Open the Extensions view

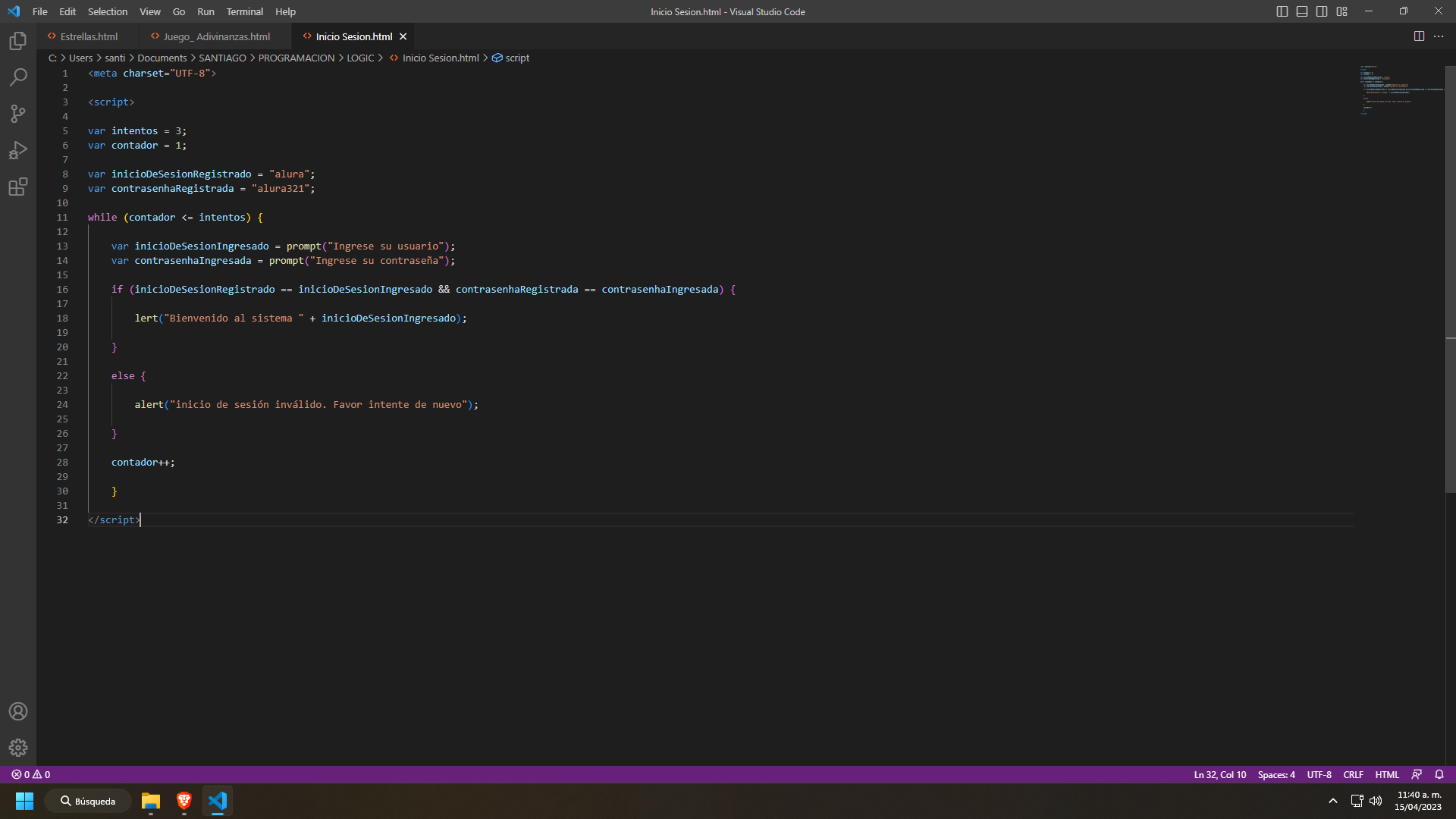click(18, 187)
